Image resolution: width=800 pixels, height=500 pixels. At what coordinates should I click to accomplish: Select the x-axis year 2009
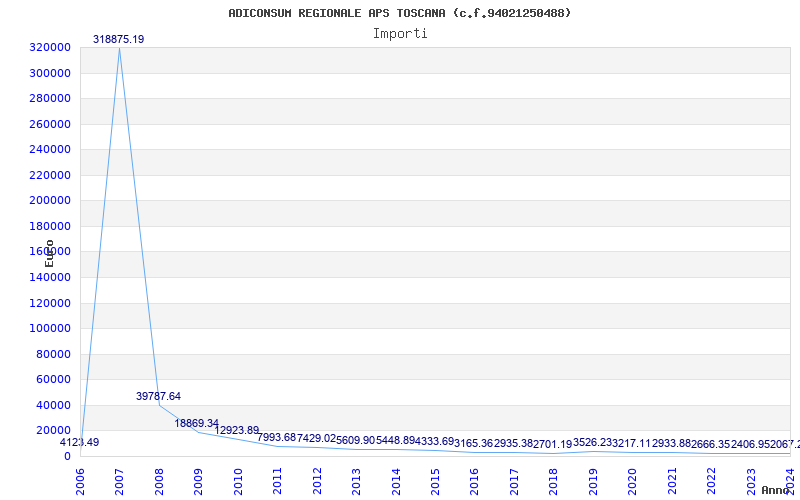(x=198, y=482)
